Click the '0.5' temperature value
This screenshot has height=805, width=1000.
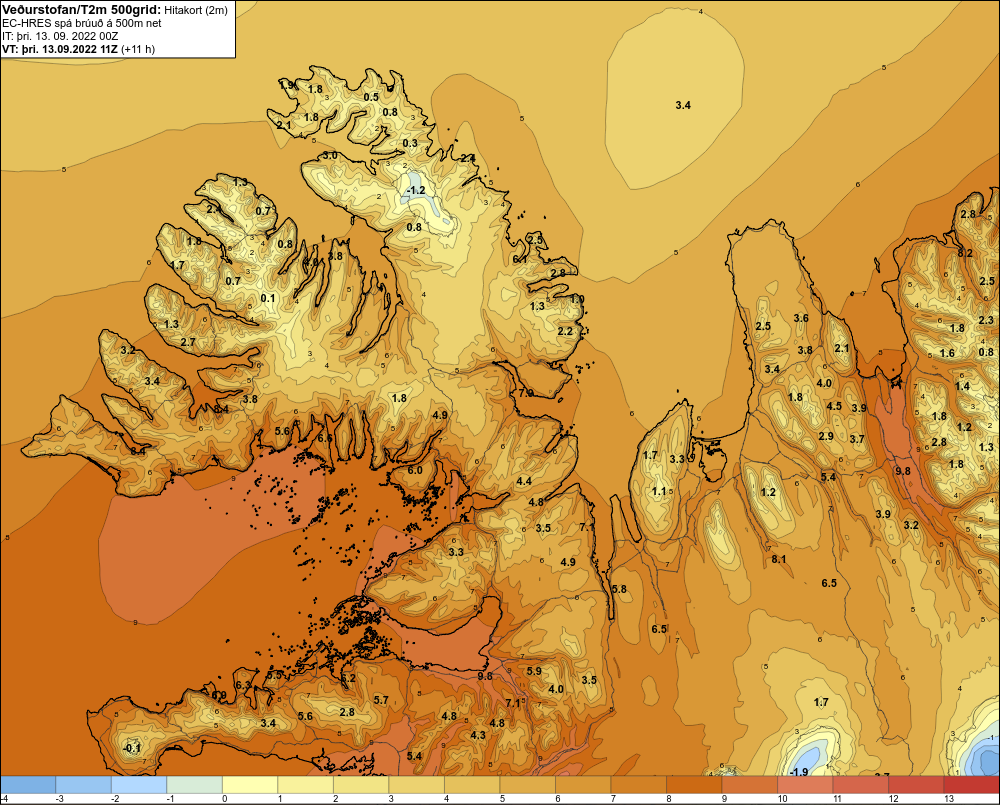pyautogui.click(x=371, y=97)
